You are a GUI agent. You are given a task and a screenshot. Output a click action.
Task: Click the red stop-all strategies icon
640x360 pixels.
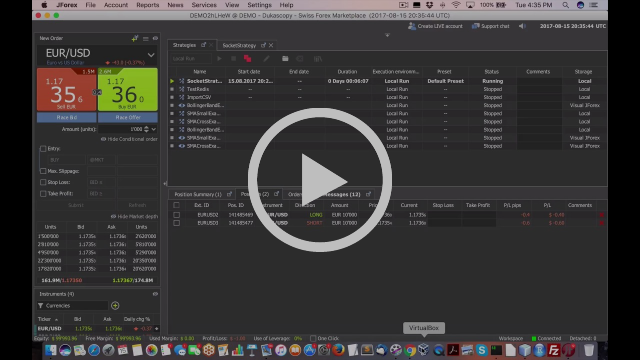(247, 59)
